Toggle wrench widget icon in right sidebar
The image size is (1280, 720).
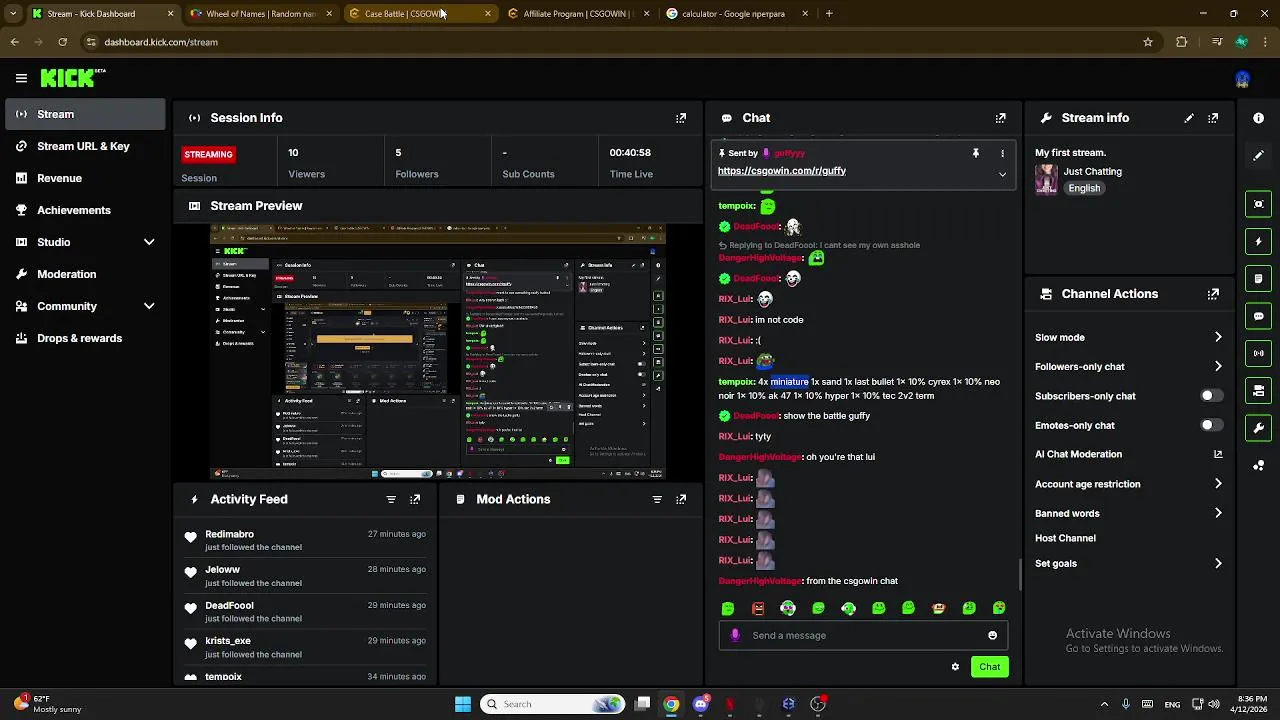[1258, 428]
